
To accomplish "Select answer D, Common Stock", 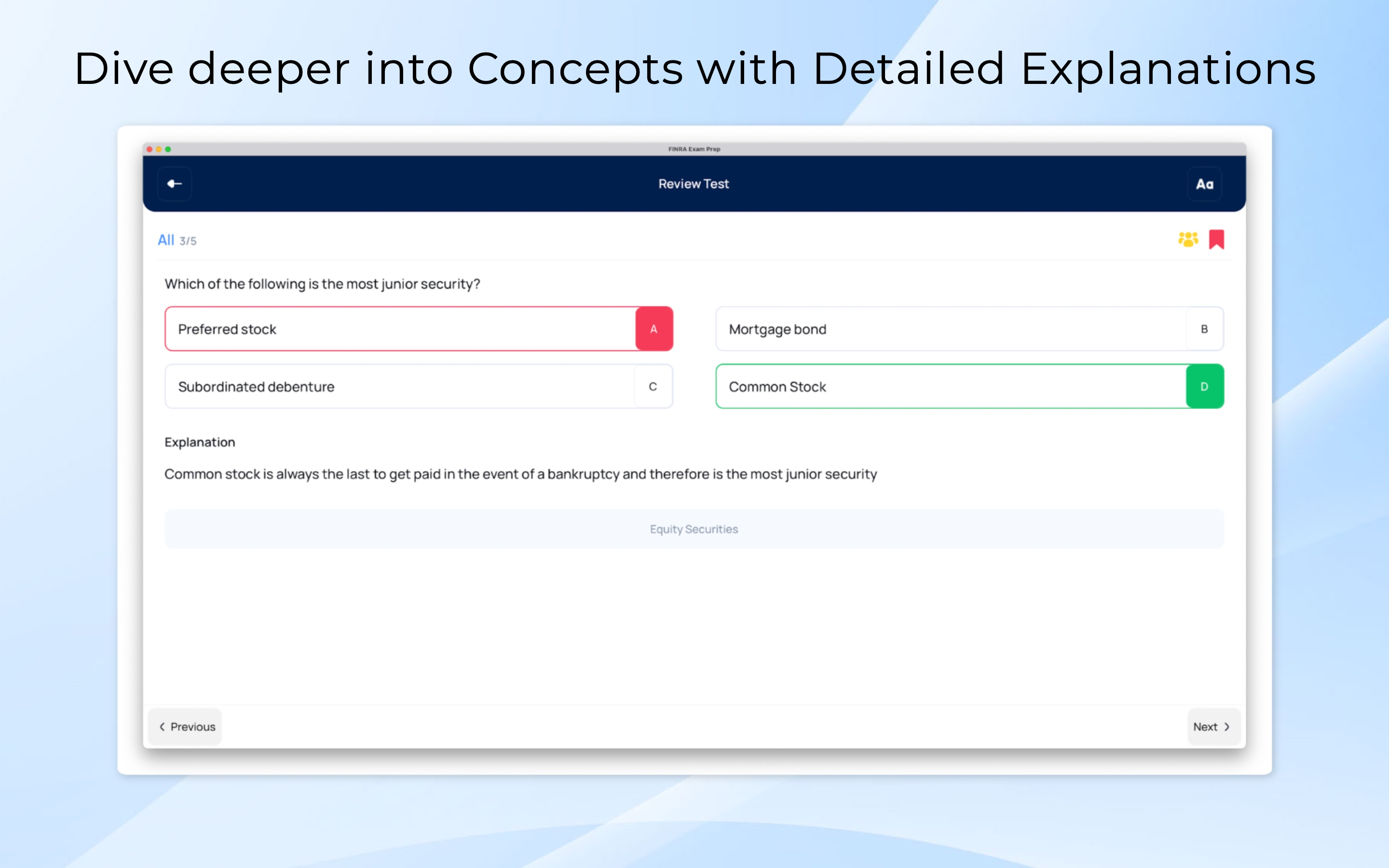I will click(970, 386).
